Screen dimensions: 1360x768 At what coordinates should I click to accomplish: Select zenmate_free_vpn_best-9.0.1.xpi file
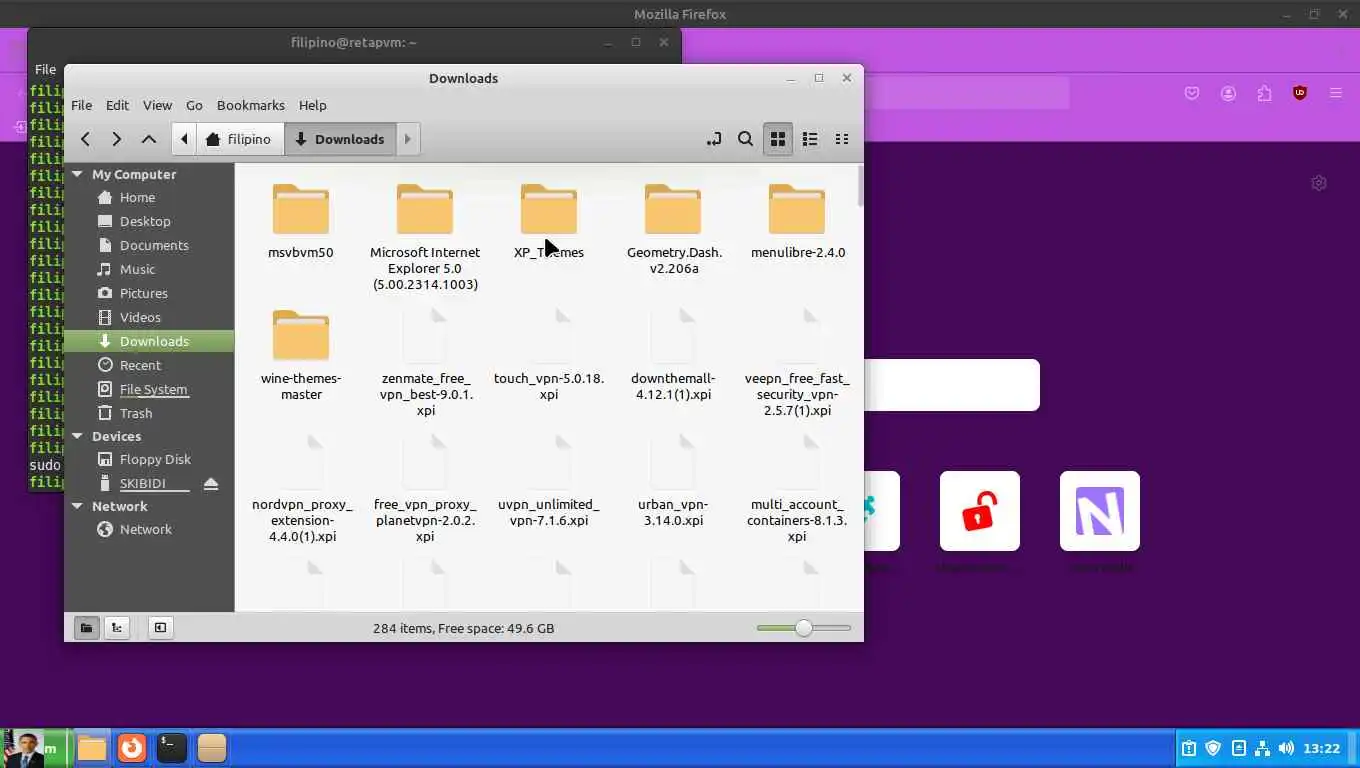[x=425, y=363]
